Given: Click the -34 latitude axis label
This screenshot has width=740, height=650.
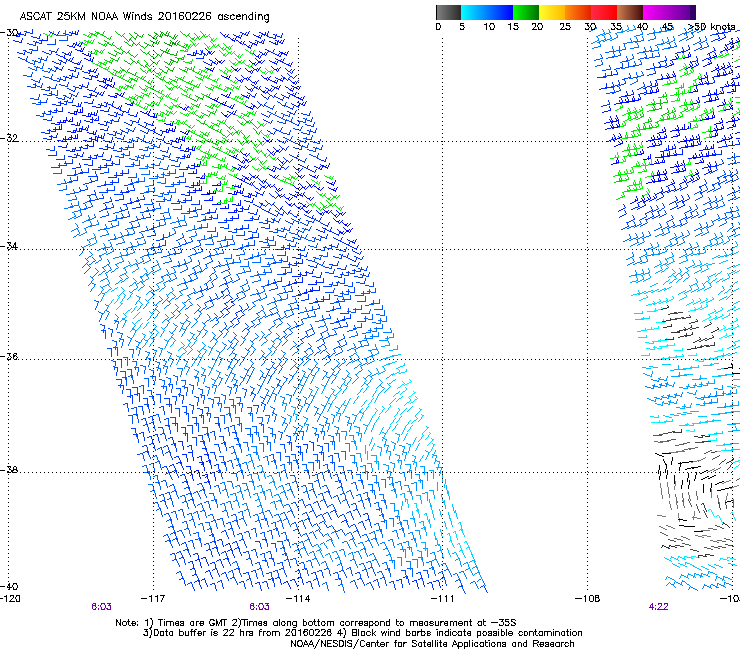Looking at the screenshot, I should (x=9, y=246).
